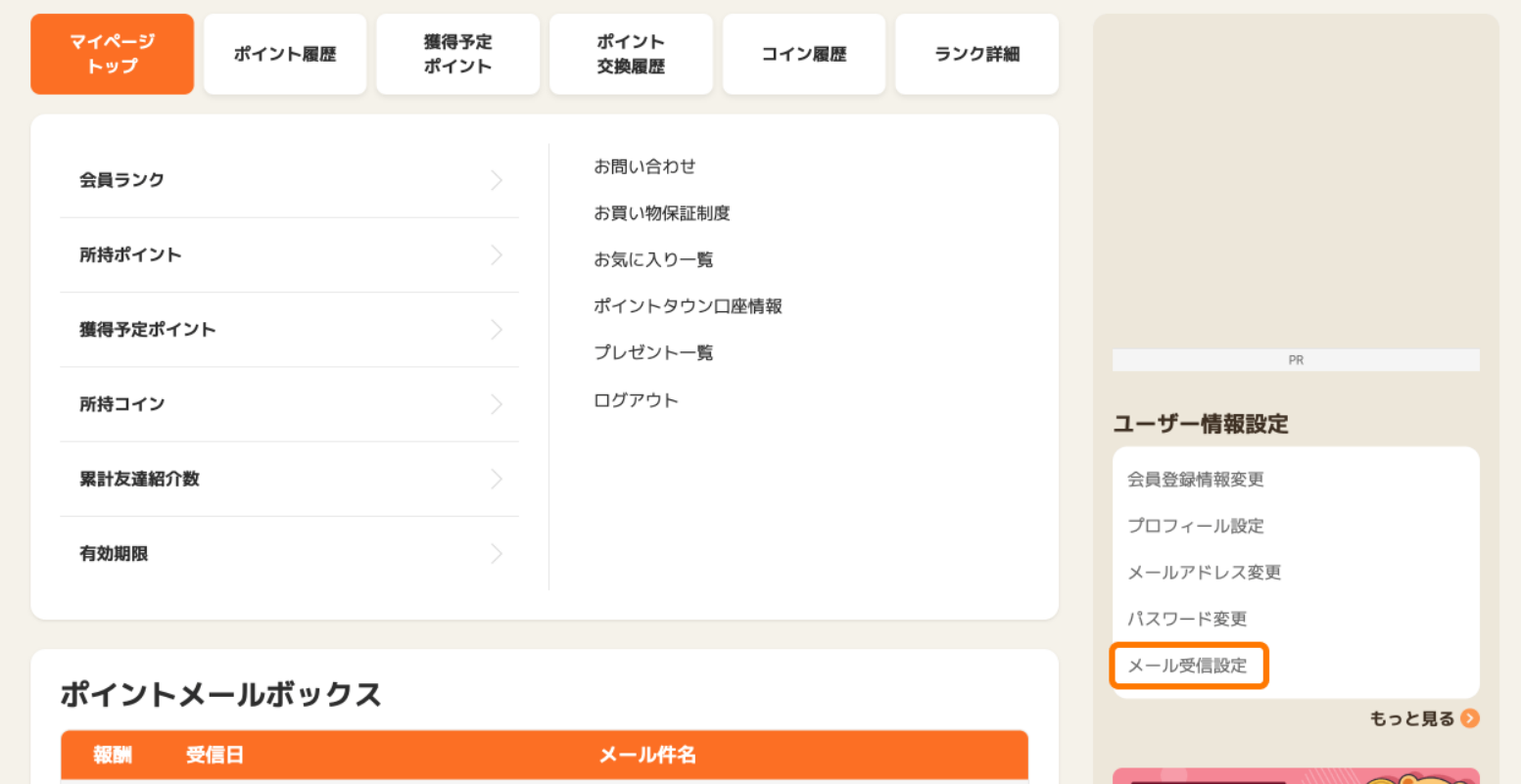Viewport: 1521px width, 784px height.
Task: Select the マイページトップ tab
Action: click(112, 54)
